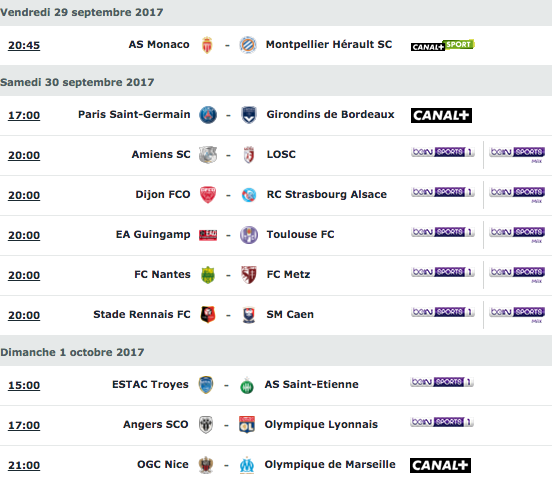Click the AS Saint-Etienne green crest
Viewport: 552px width, 483px height.
point(247,385)
